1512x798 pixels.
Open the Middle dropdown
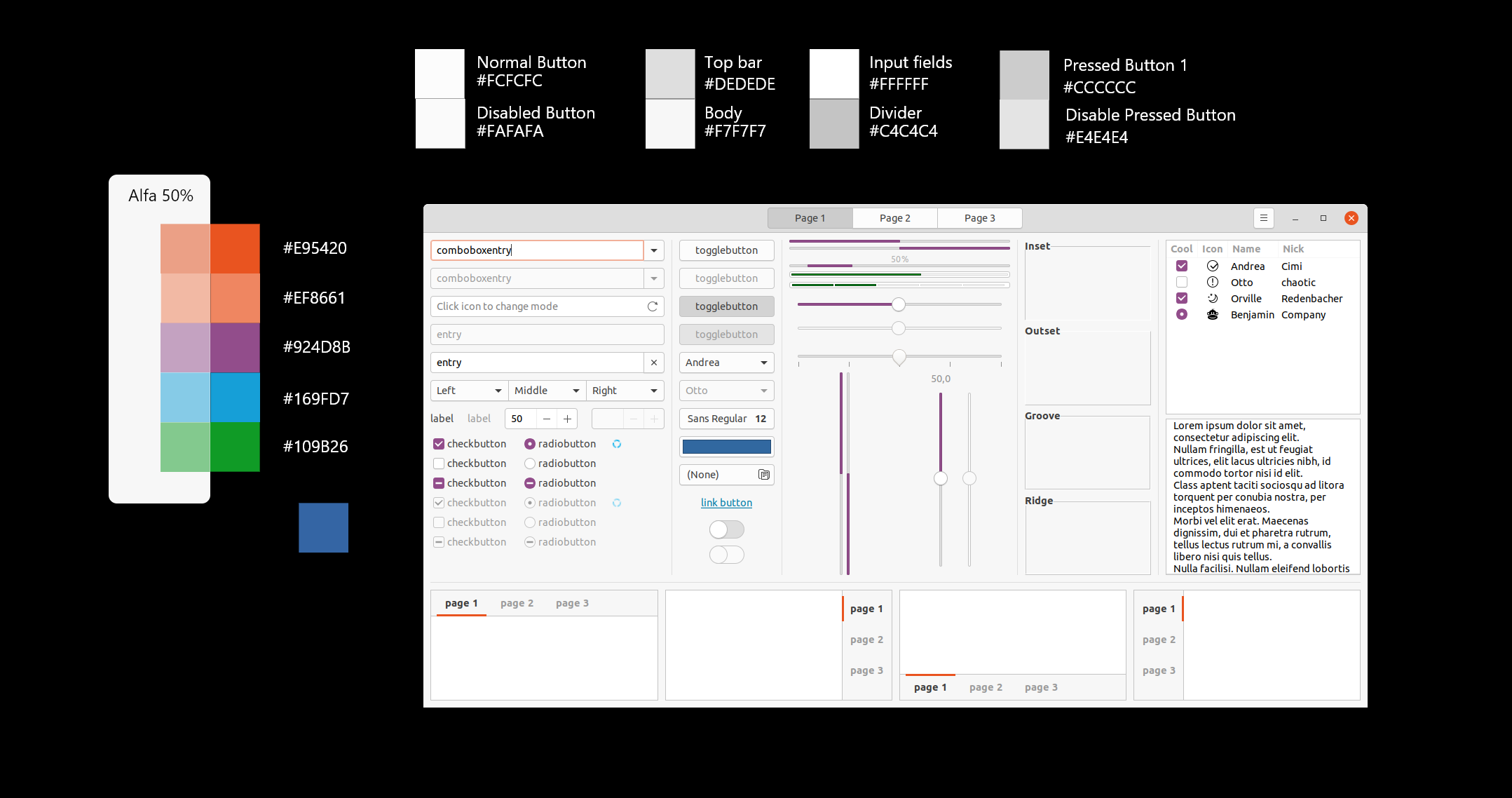click(x=547, y=391)
